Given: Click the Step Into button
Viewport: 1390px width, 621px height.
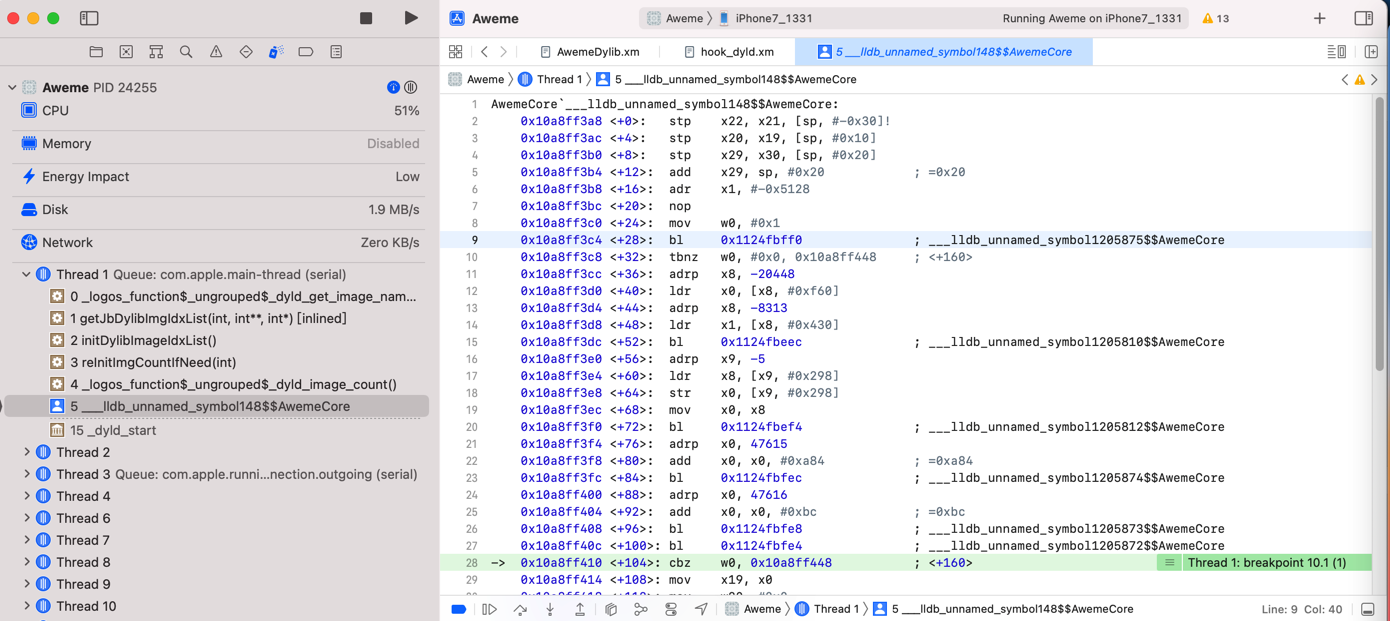Looking at the screenshot, I should click(550, 609).
